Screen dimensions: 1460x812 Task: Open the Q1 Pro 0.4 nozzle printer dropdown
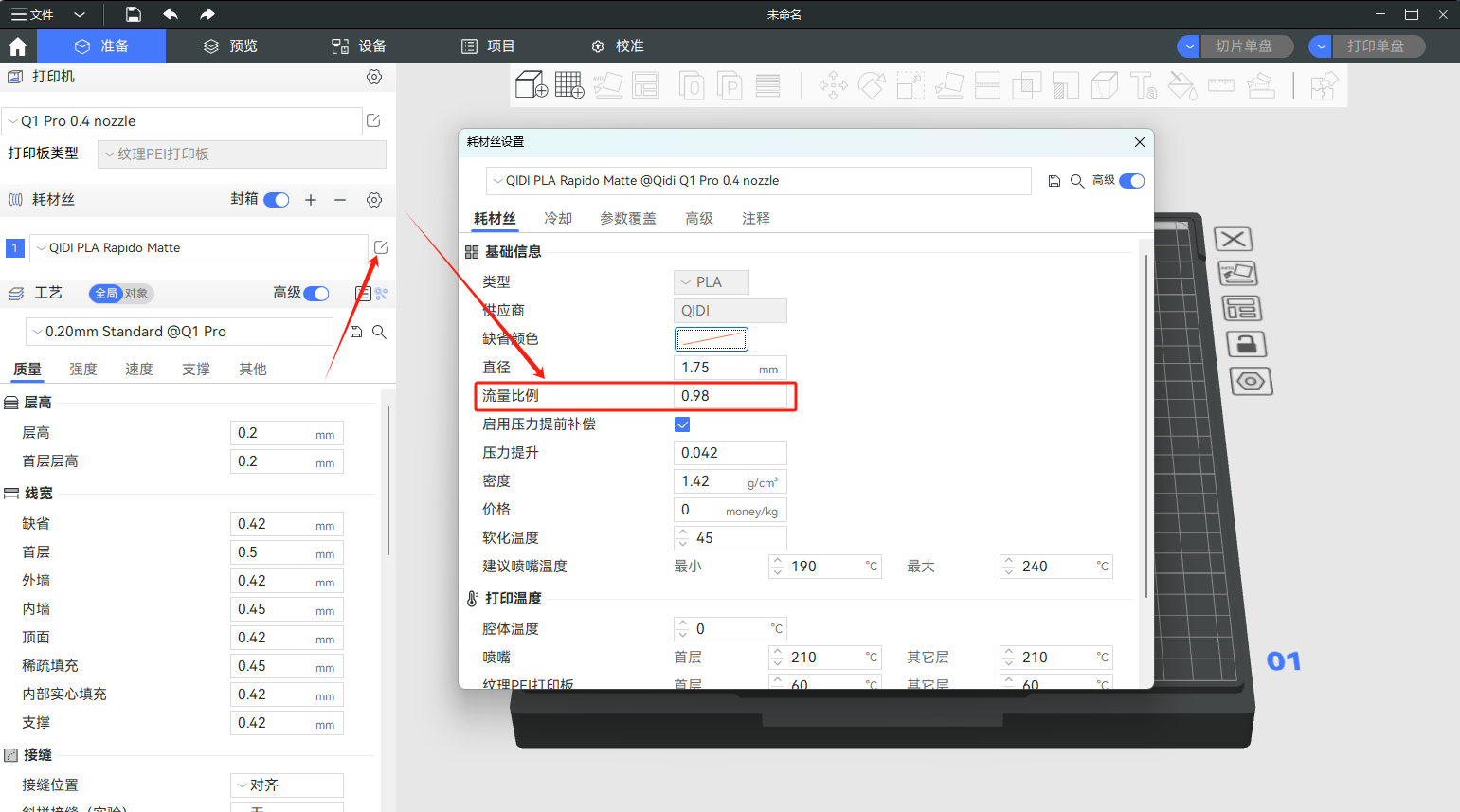pos(182,121)
